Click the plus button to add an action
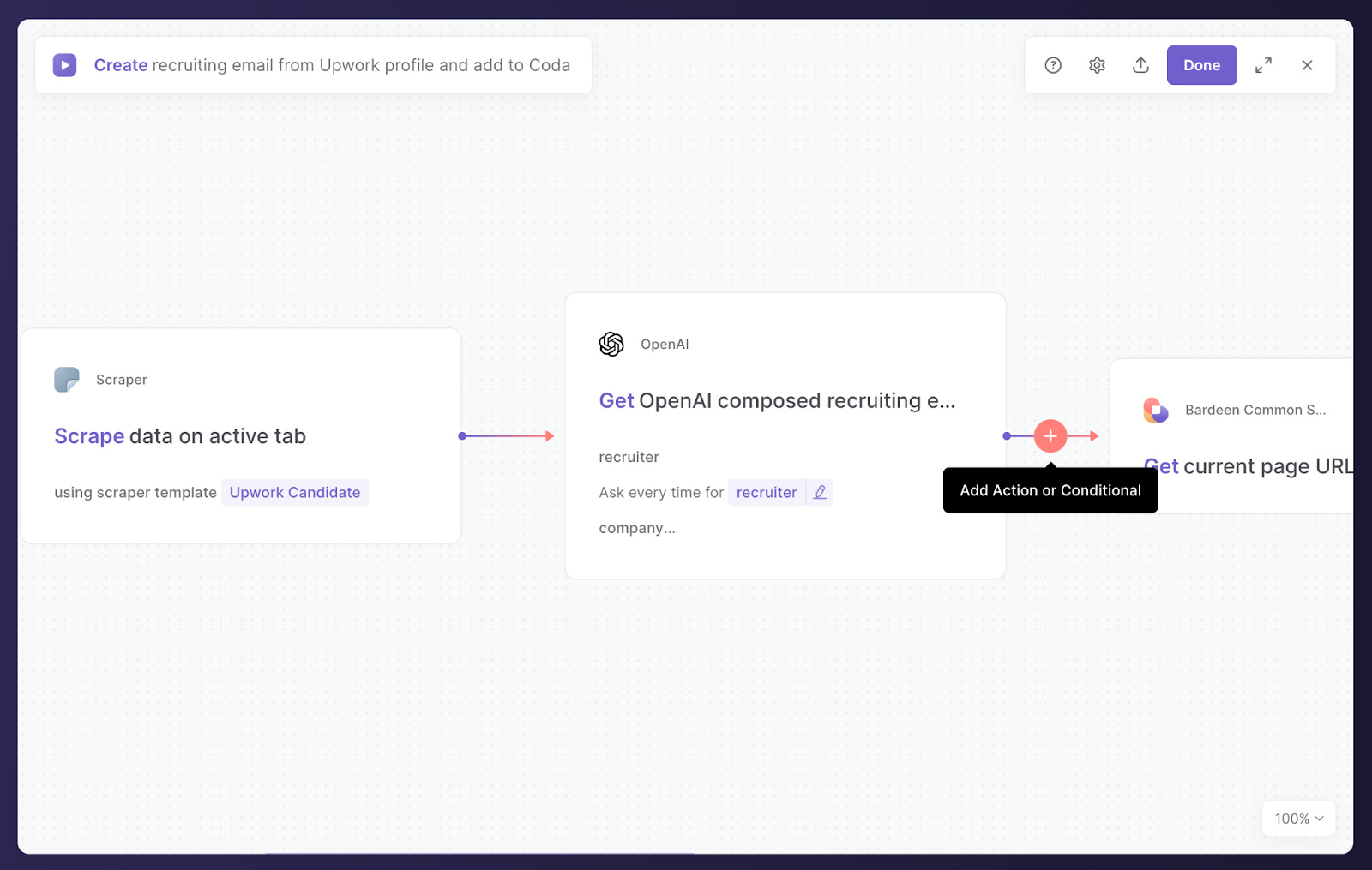1372x870 pixels. point(1050,435)
